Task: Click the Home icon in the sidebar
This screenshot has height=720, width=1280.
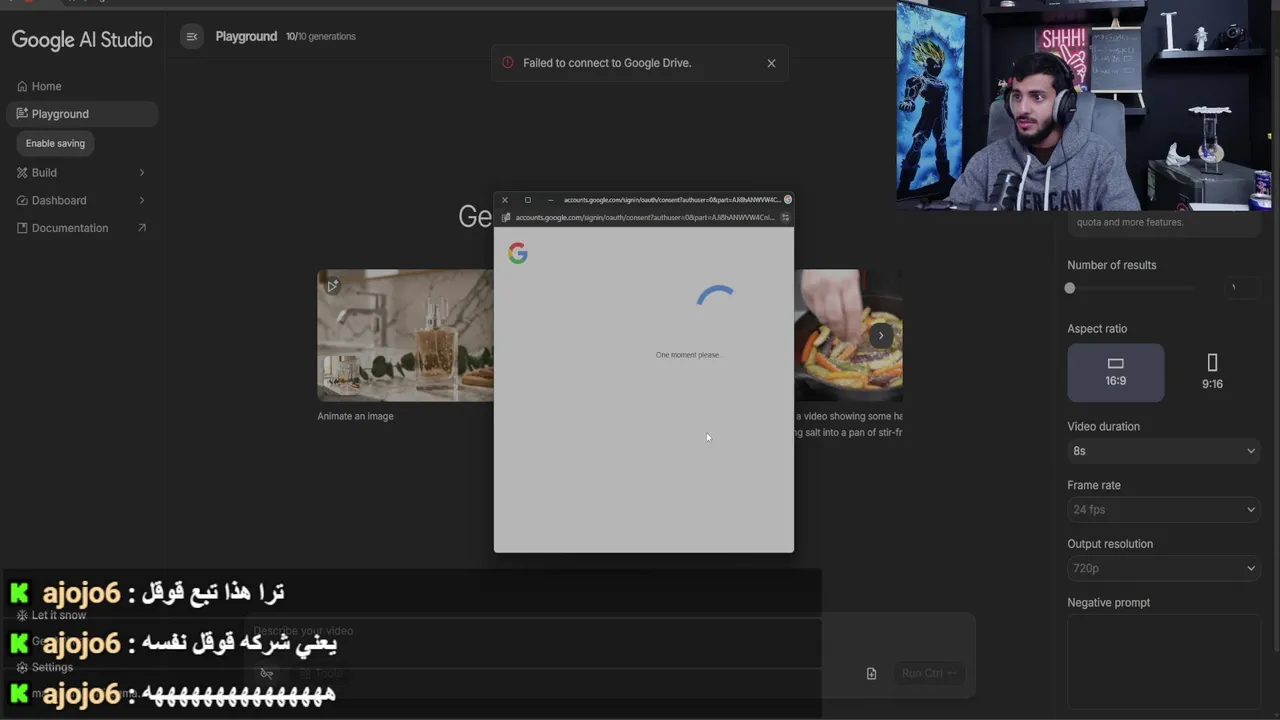Action: tap(22, 86)
